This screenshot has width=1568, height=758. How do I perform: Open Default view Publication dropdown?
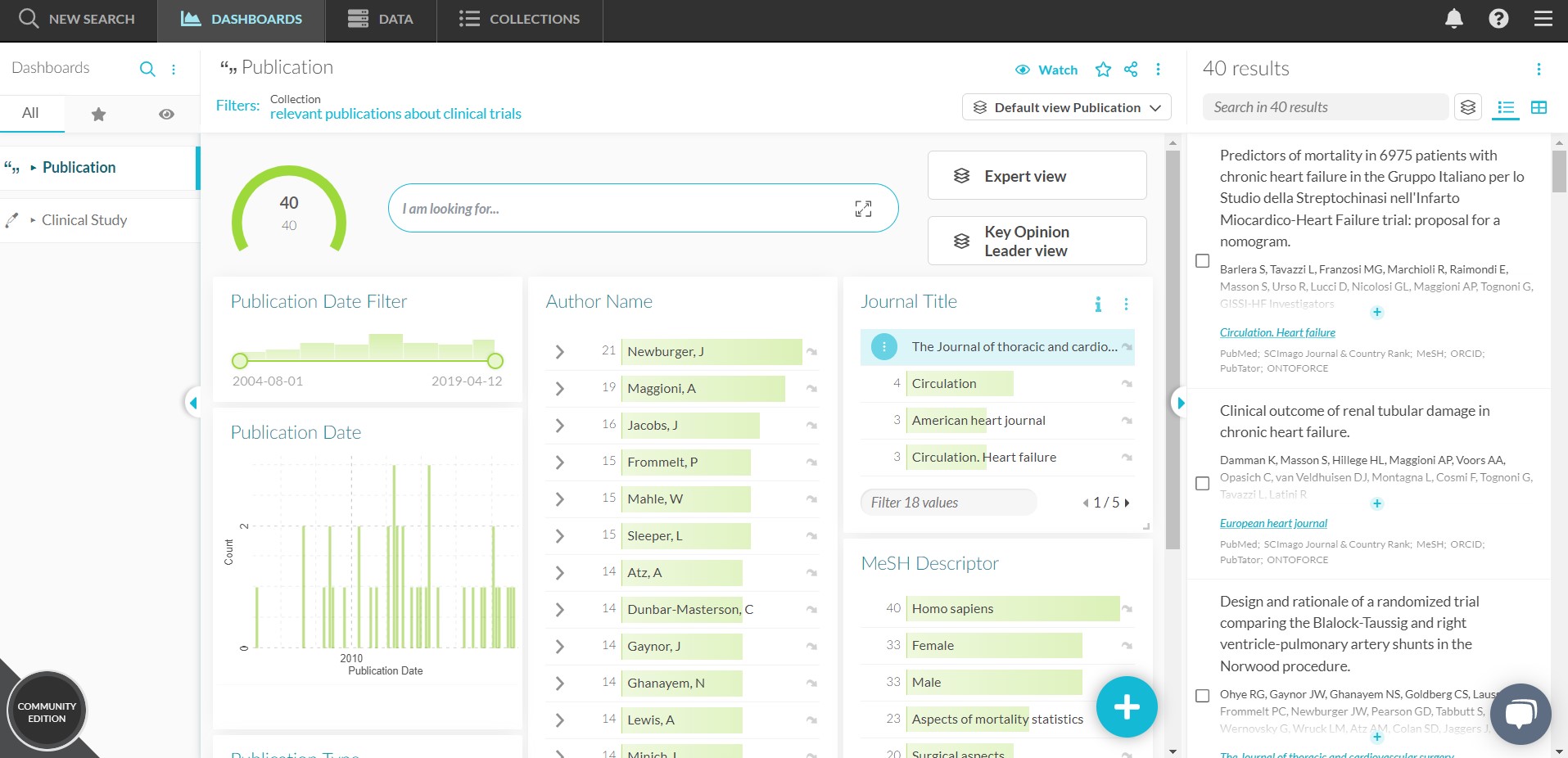[x=1067, y=107]
